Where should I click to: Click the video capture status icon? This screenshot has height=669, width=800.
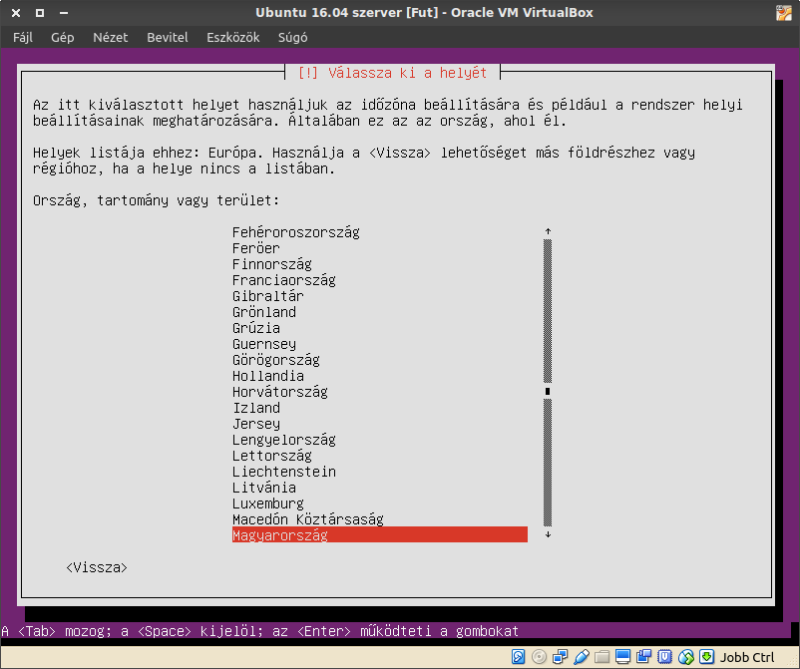644,656
